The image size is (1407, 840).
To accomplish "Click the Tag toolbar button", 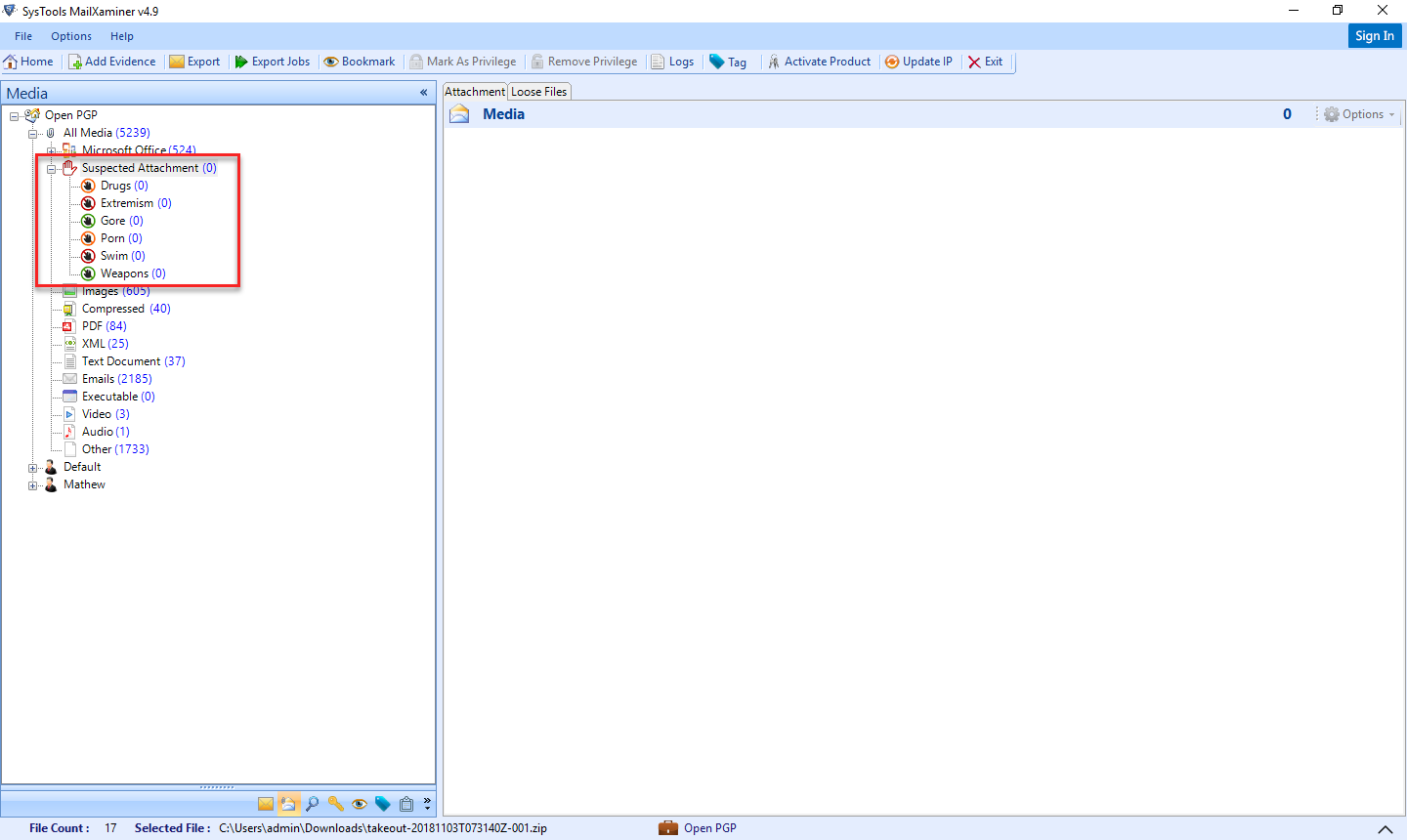I will pyautogui.click(x=728, y=62).
